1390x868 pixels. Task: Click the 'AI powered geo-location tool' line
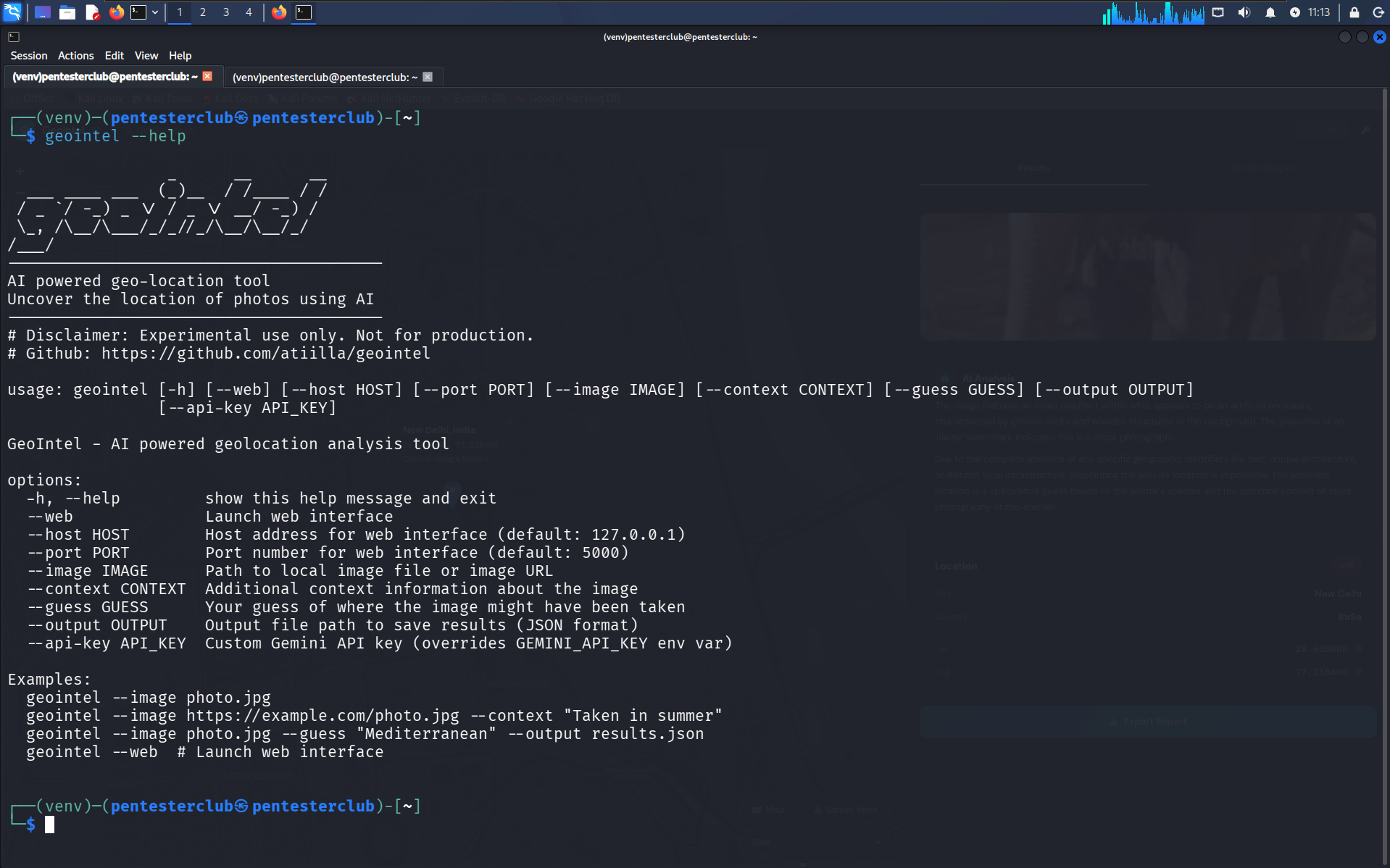pyautogui.click(x=138, y=281)
